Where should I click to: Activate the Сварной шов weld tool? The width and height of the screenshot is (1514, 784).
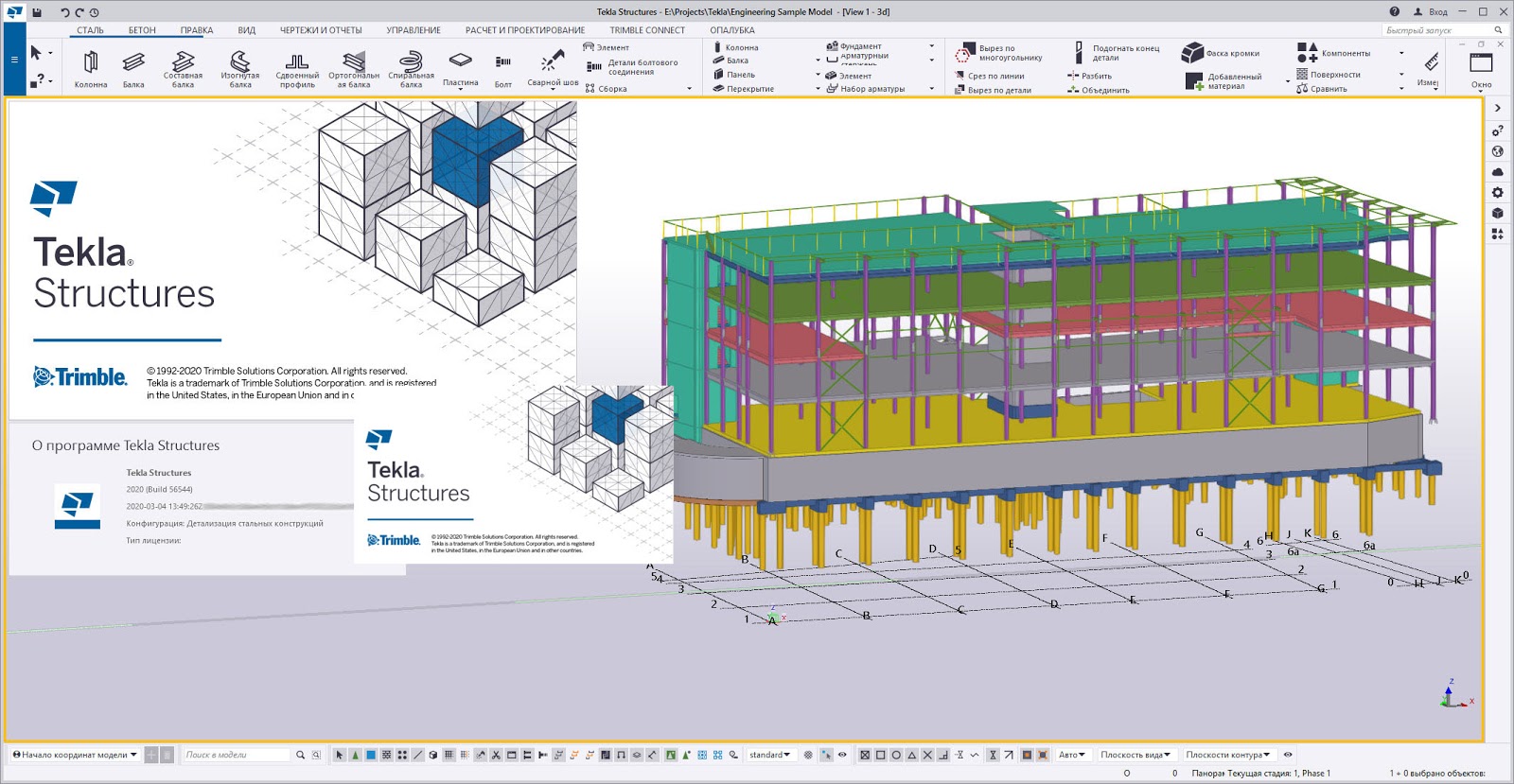point(553,69)
